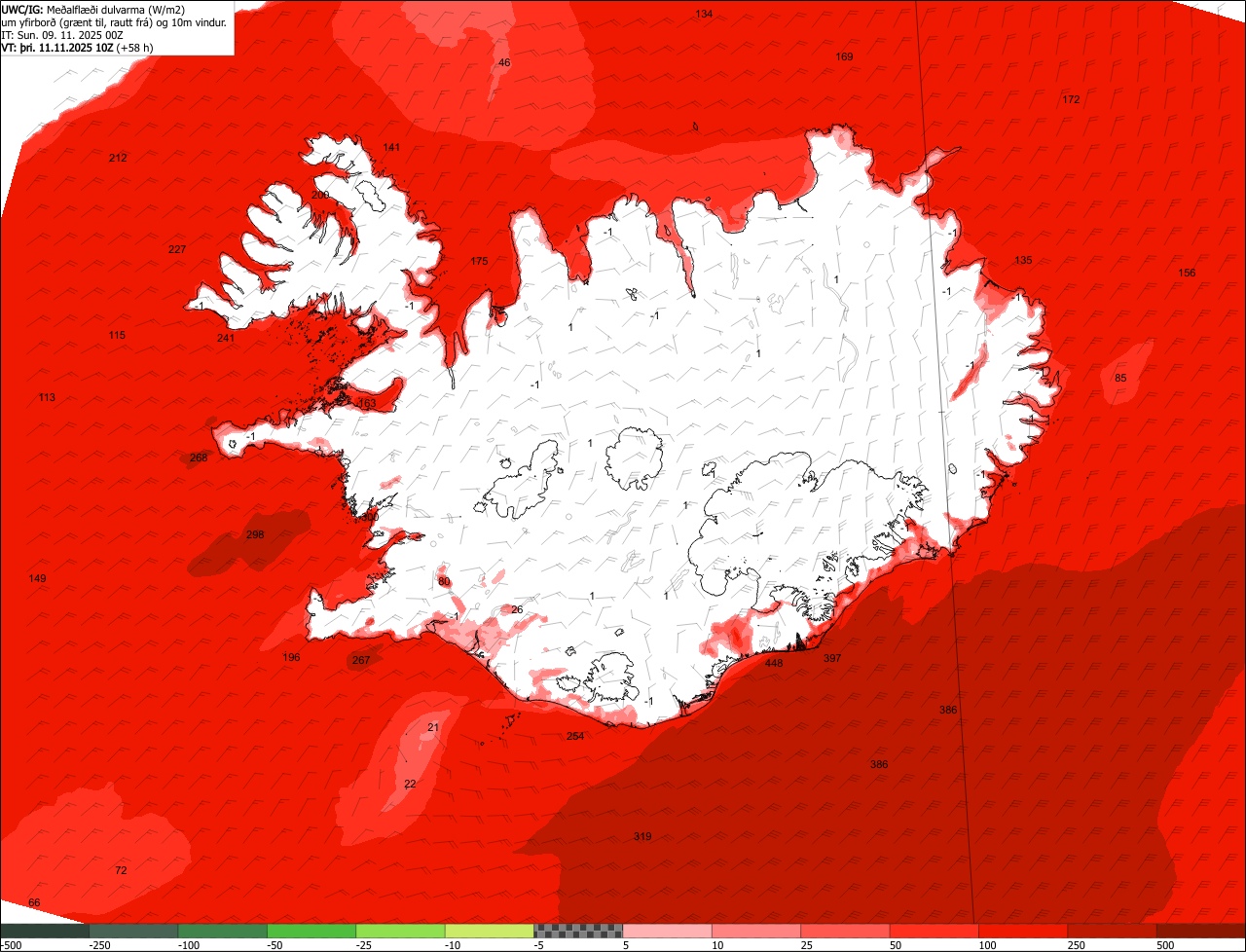Screen dimensions: 1246x952
Task: Click the flux value 163 in the western bay
Action: coord(367,403)
